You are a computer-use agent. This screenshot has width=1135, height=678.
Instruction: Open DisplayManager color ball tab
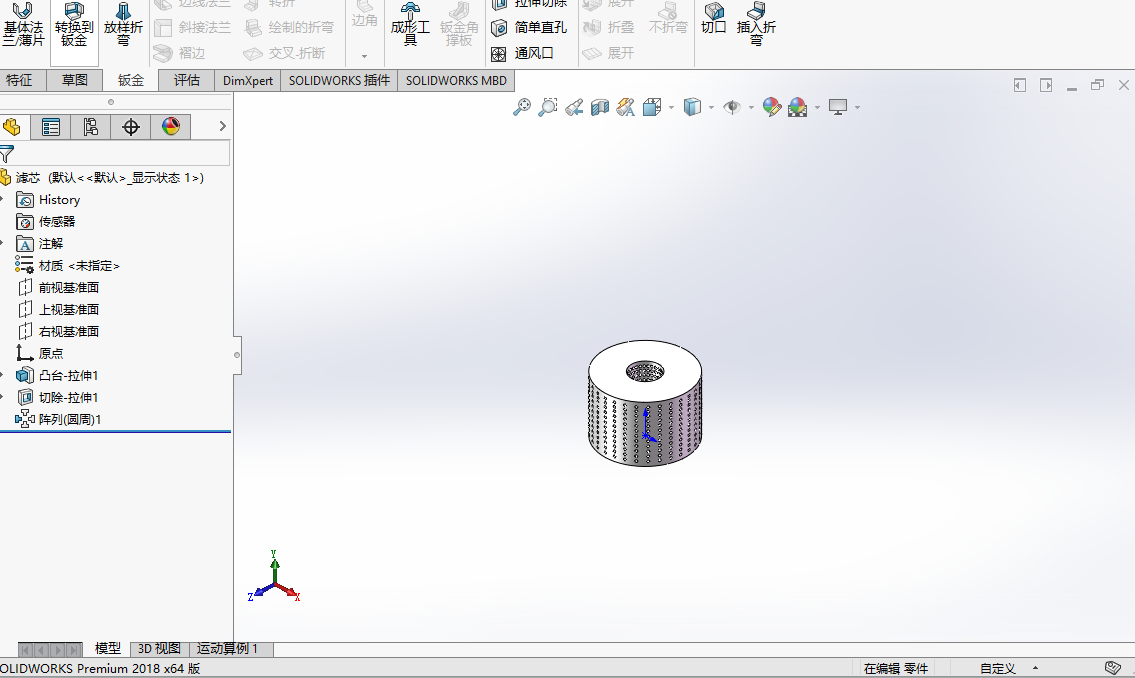pos(171,127)
